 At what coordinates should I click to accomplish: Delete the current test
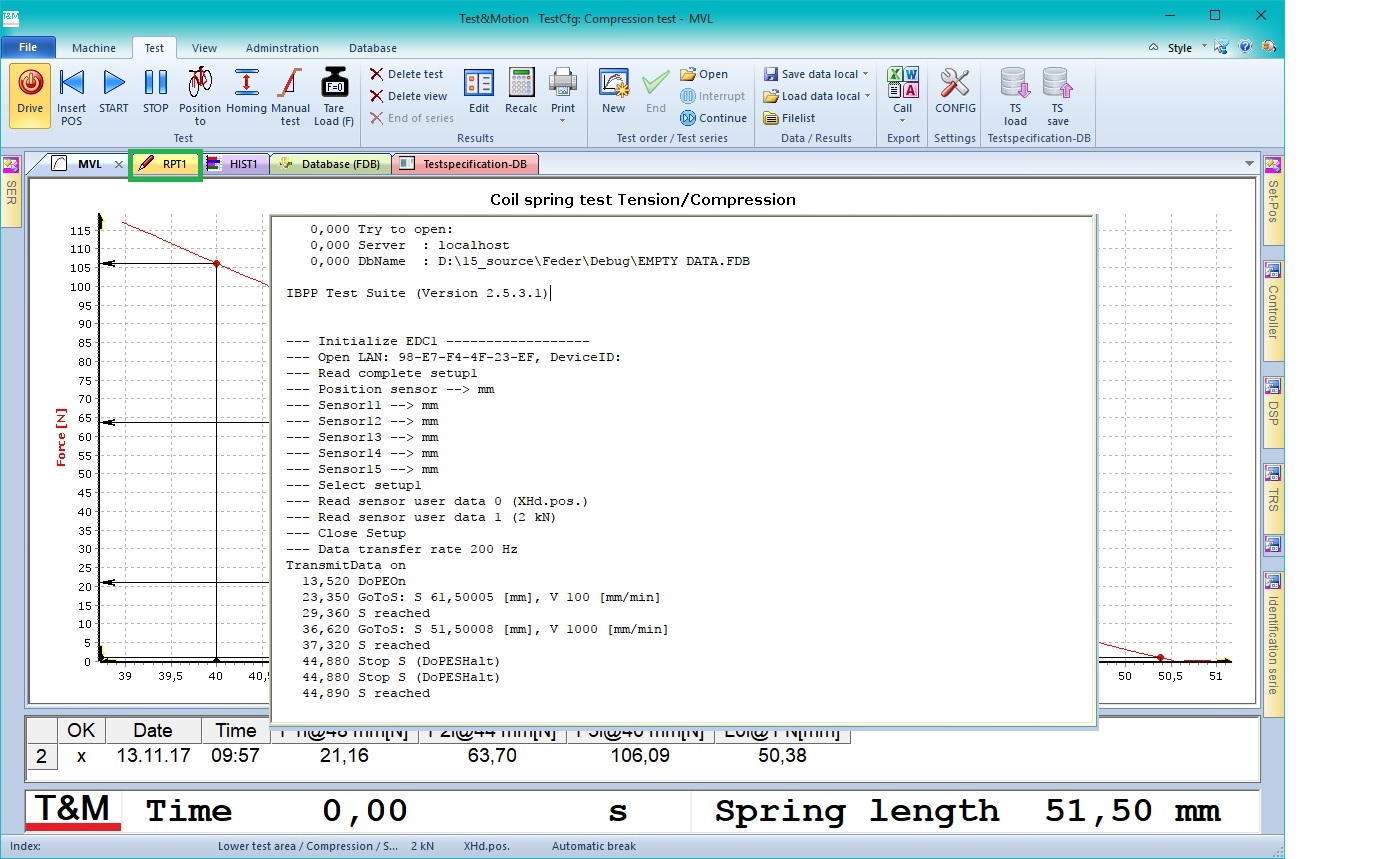click(x=406, y=74)
